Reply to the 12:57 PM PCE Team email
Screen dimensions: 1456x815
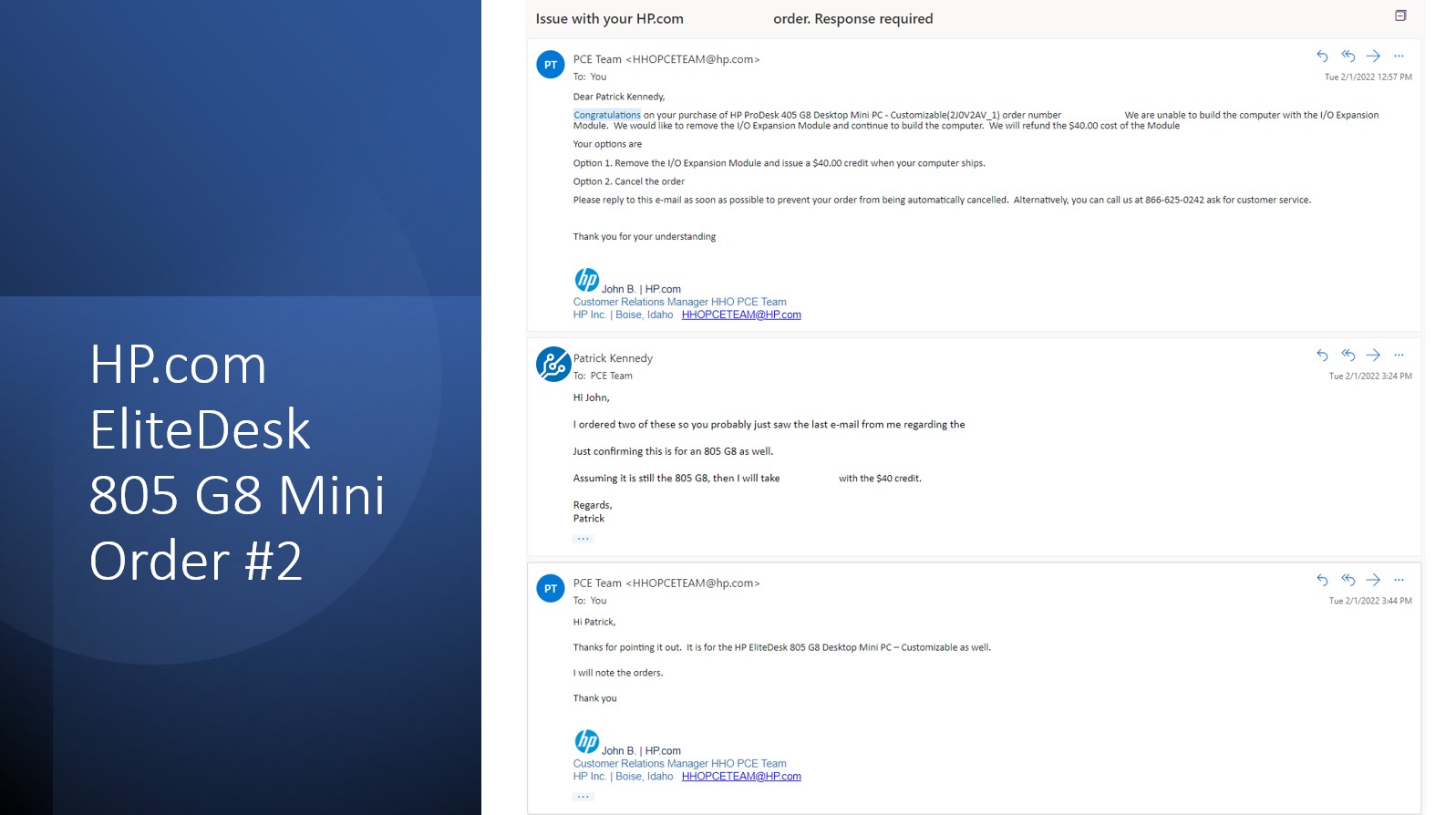pyautogui.click(x=1322, y=57)
